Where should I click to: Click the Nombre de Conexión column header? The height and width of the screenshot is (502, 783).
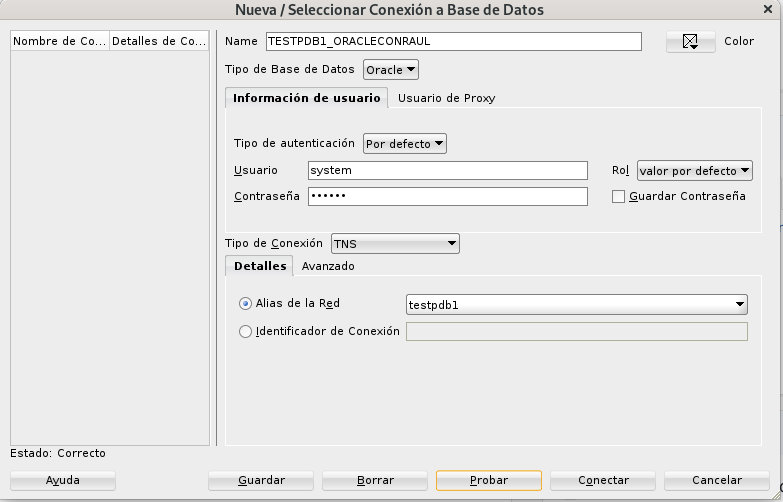coord(59,42)
